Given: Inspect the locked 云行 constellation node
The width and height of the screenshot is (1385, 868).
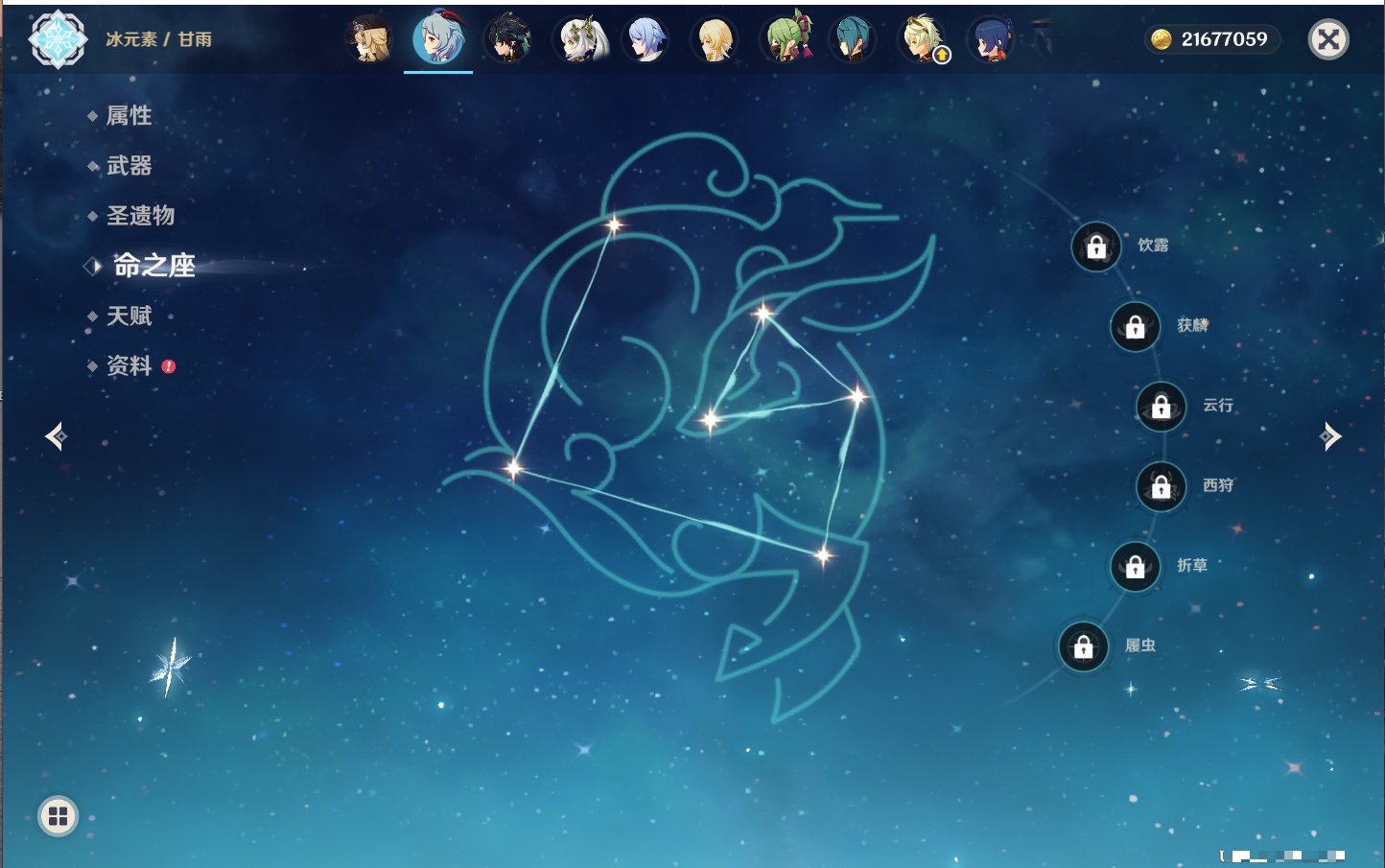Looking at the screenshot, I should [x=1162, y=406].
